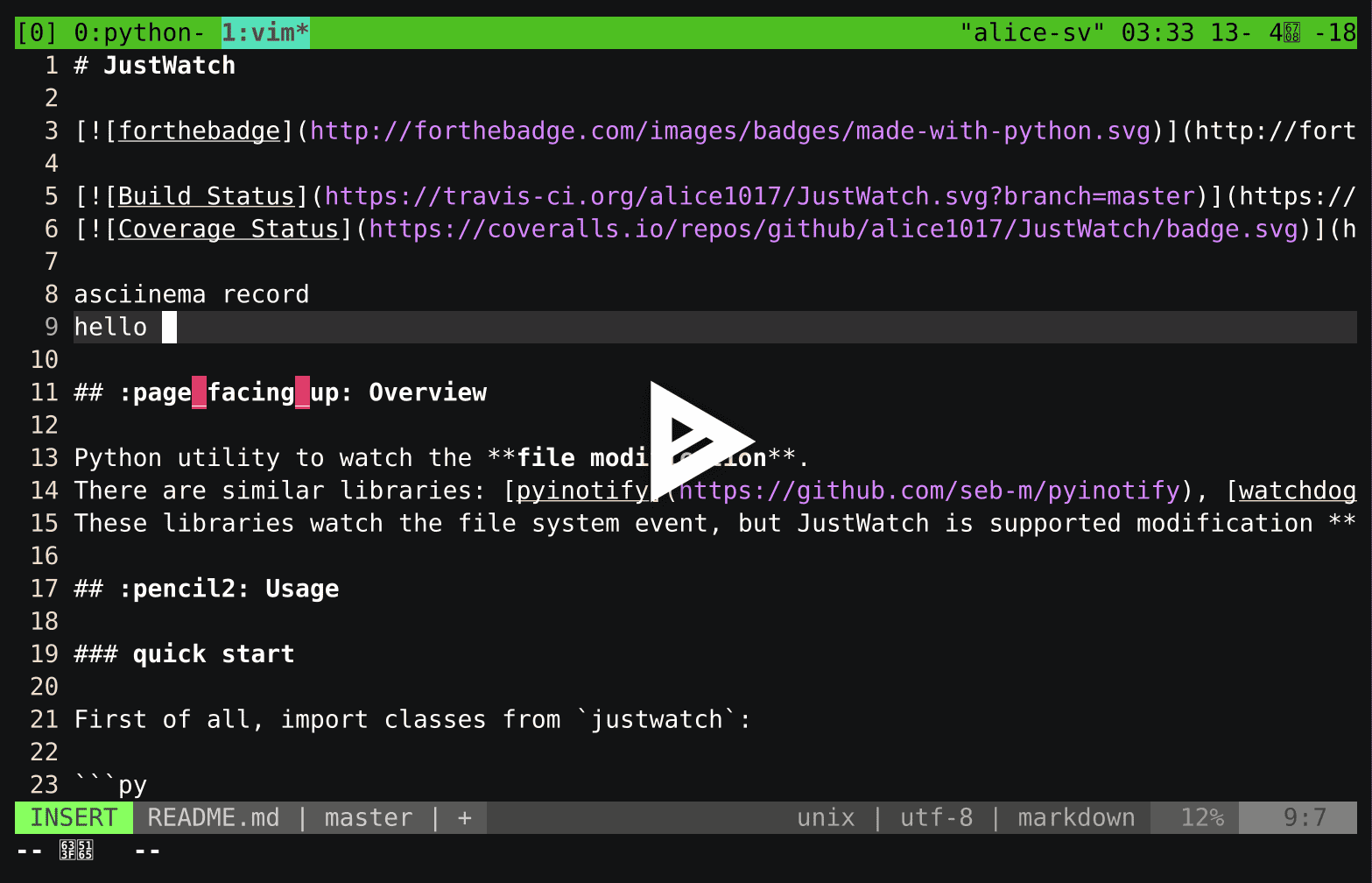1372x883 pixels.
Task: Click the forthebadge link text
Action: click(200, 131)
